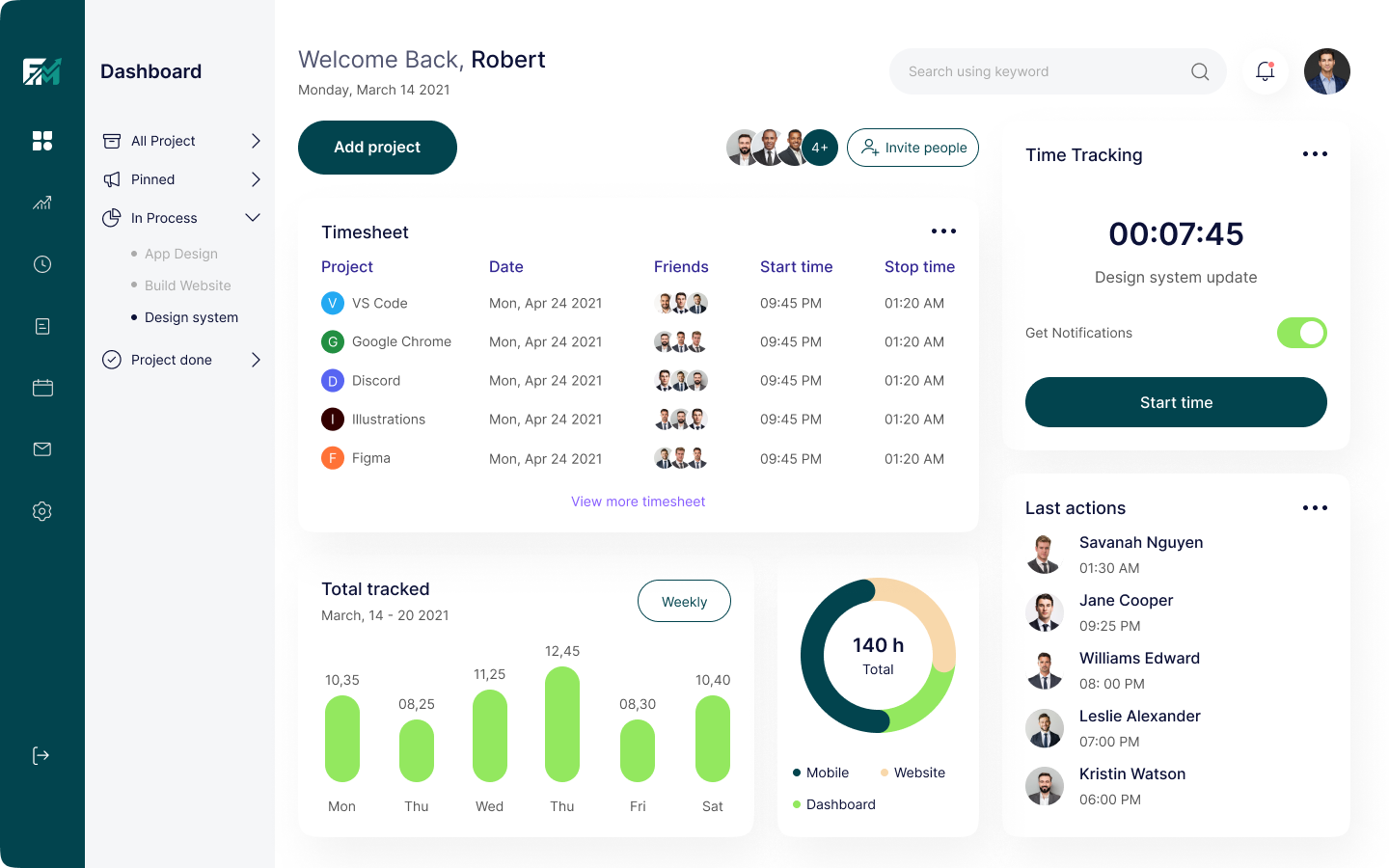Open settings gear icon in sidebar
The width and height of the screenshot is (1389, 868).
click(x=42, y=511)
